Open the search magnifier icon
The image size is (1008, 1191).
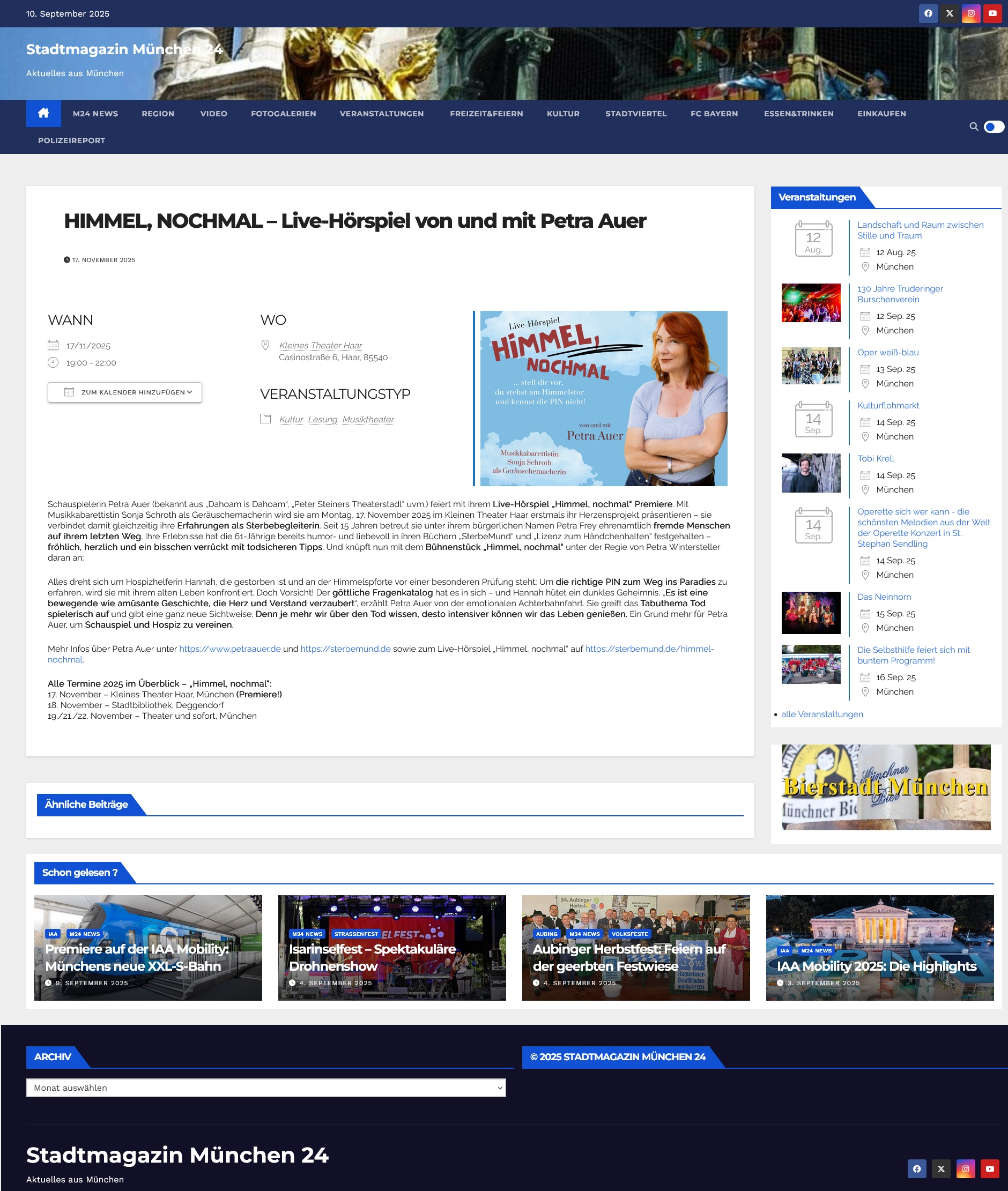[974, 127]
